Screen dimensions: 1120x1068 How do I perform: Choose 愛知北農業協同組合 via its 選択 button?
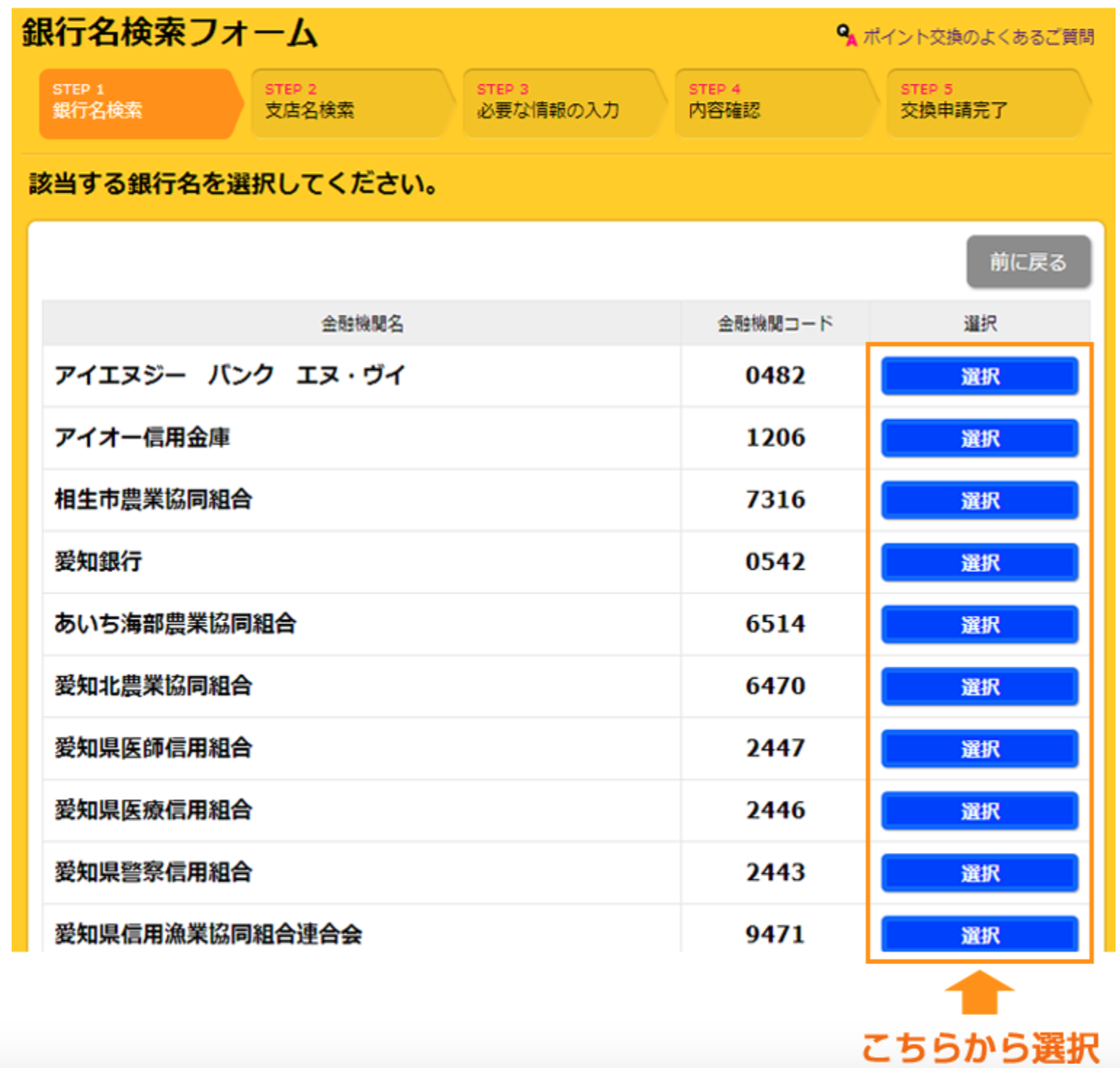click(980, 687)
